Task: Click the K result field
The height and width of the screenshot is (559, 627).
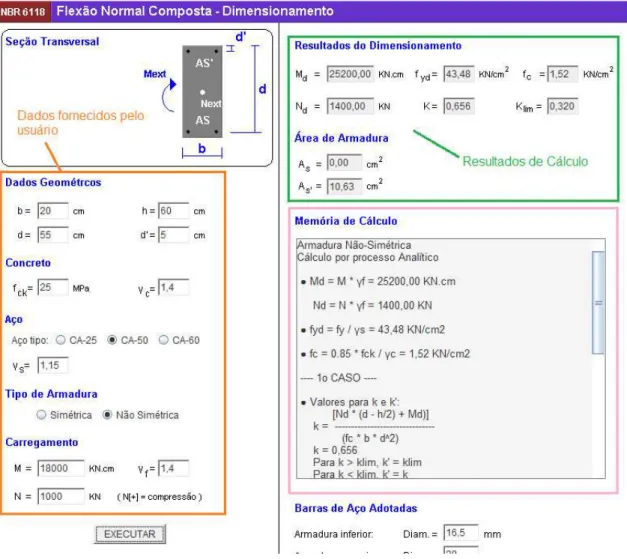Action: [459, 106]
